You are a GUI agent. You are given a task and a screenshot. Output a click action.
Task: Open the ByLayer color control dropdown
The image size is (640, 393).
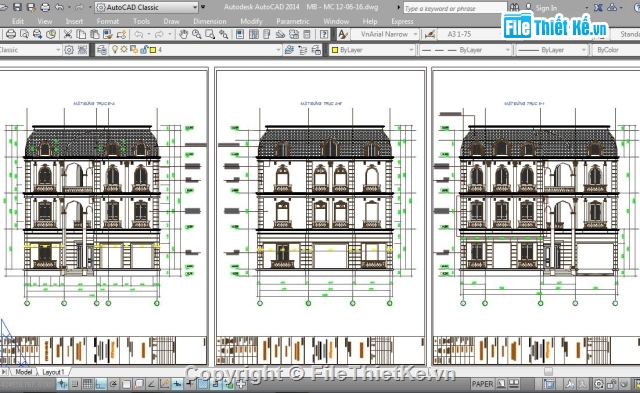[x=372, y=50]
